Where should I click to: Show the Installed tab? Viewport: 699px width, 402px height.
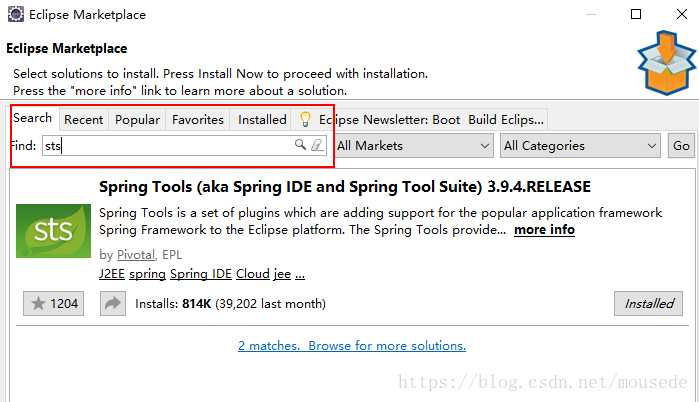coord(262,119)
